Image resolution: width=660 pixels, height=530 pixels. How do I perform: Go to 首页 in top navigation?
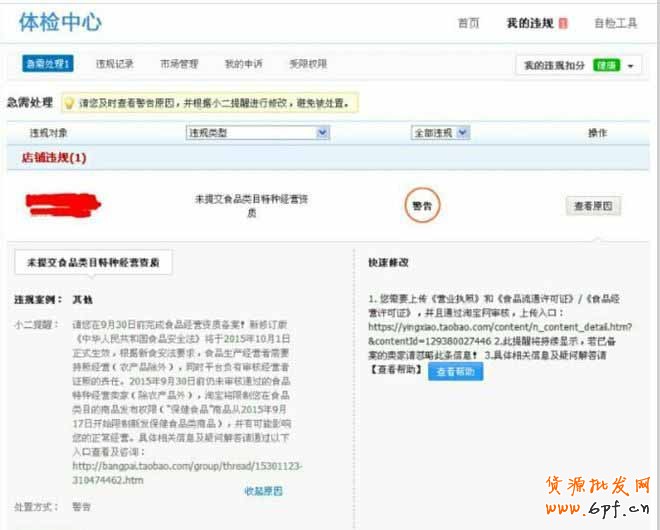click(468, 23)
